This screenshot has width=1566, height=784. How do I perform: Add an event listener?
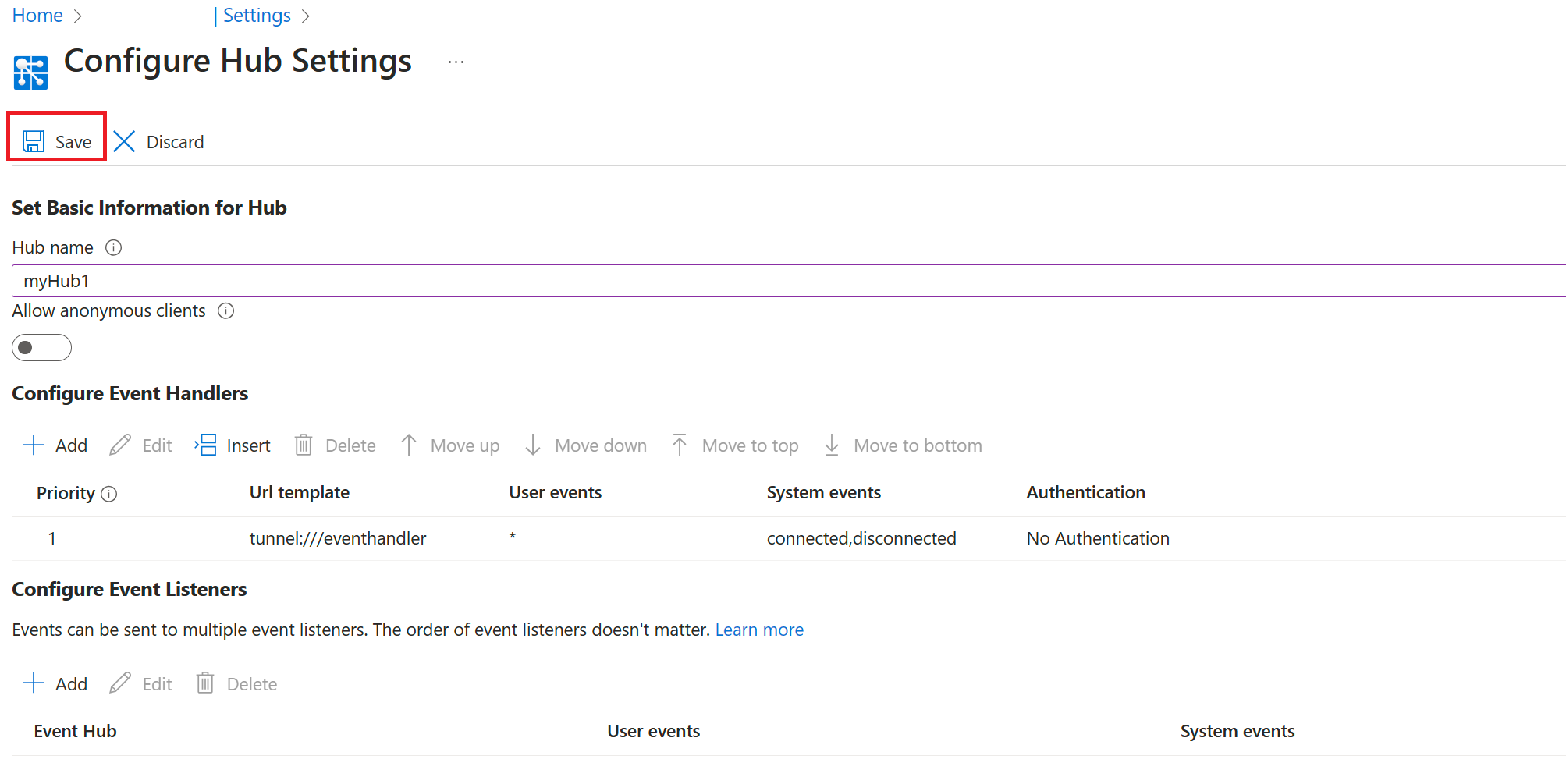point(55,683)
